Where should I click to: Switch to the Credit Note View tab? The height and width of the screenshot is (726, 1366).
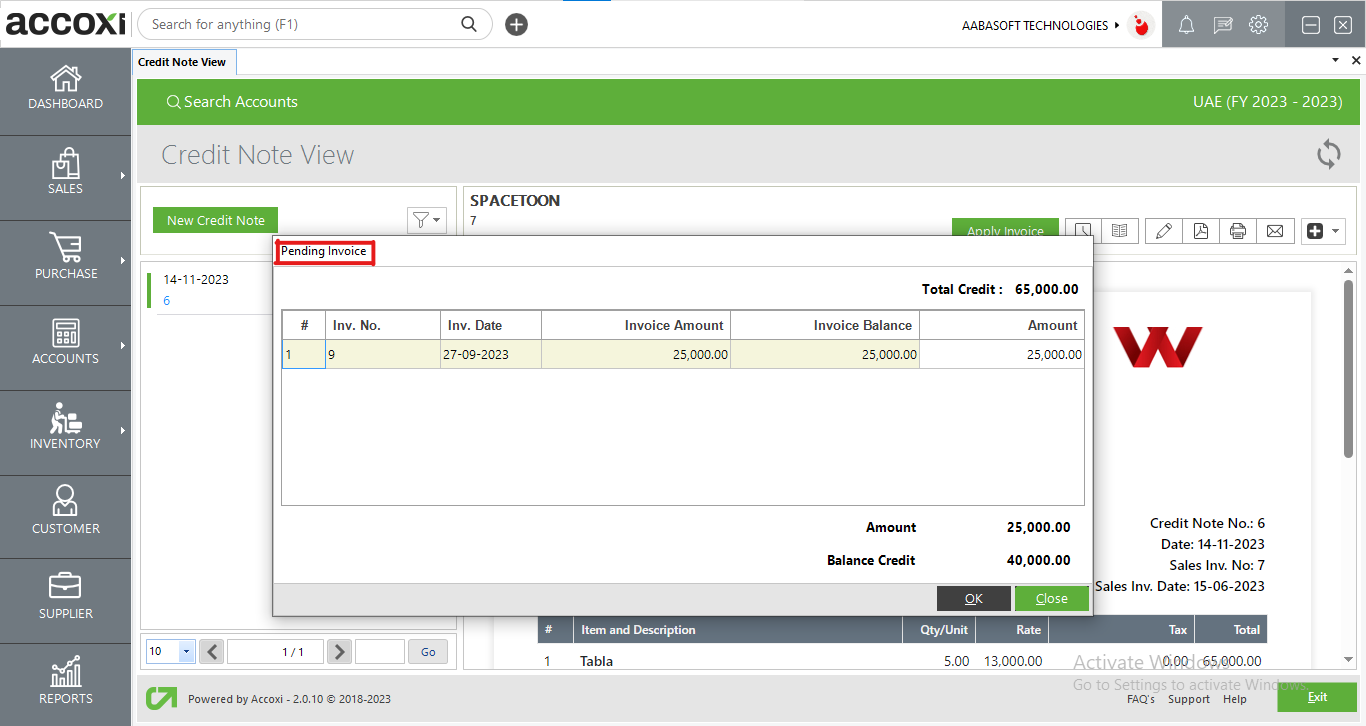tap(184, 61)
